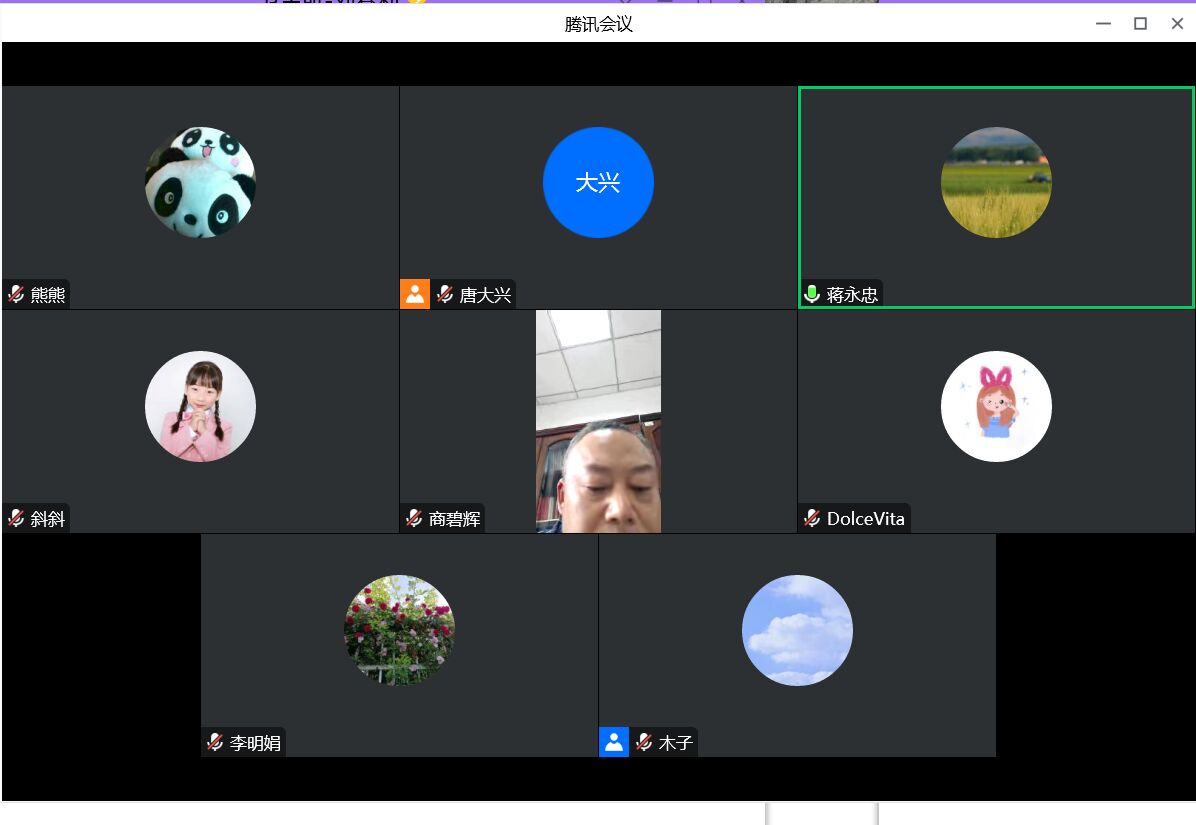
Task: Click the muted mic icon beside 唐大兴's name
Action: point(445,294)
